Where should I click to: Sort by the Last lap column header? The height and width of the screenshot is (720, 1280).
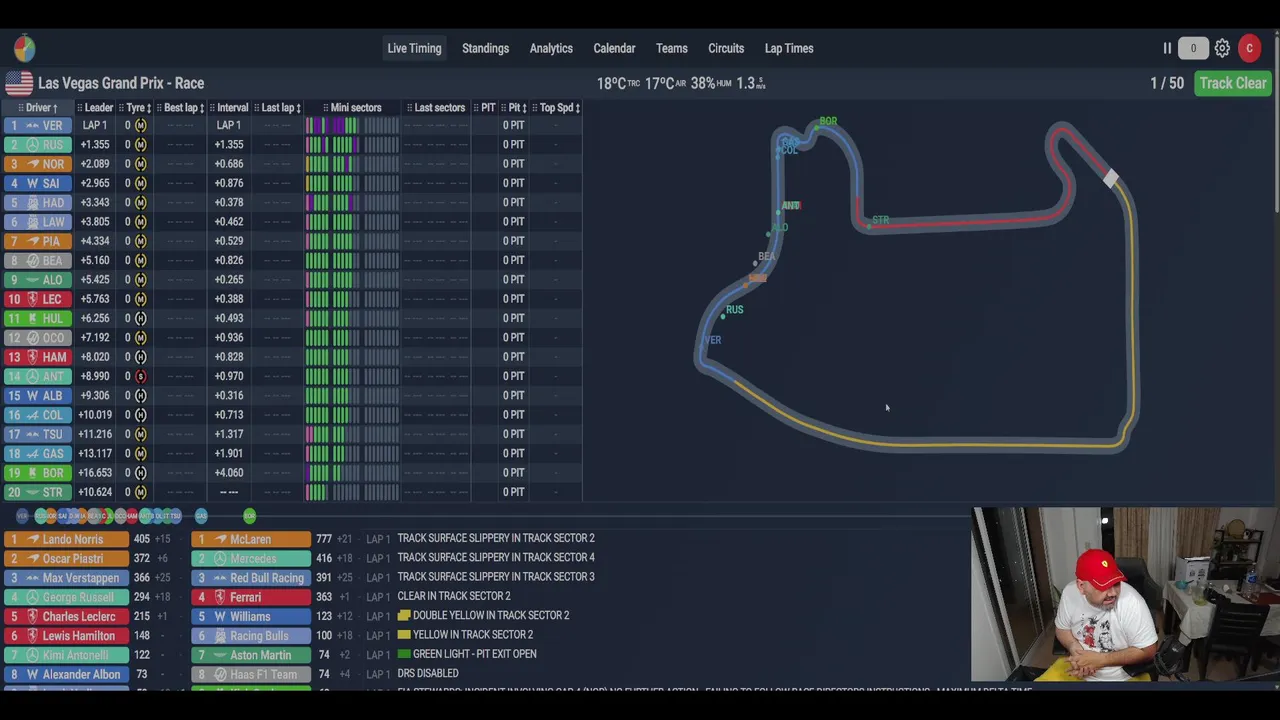click(278, 107)
